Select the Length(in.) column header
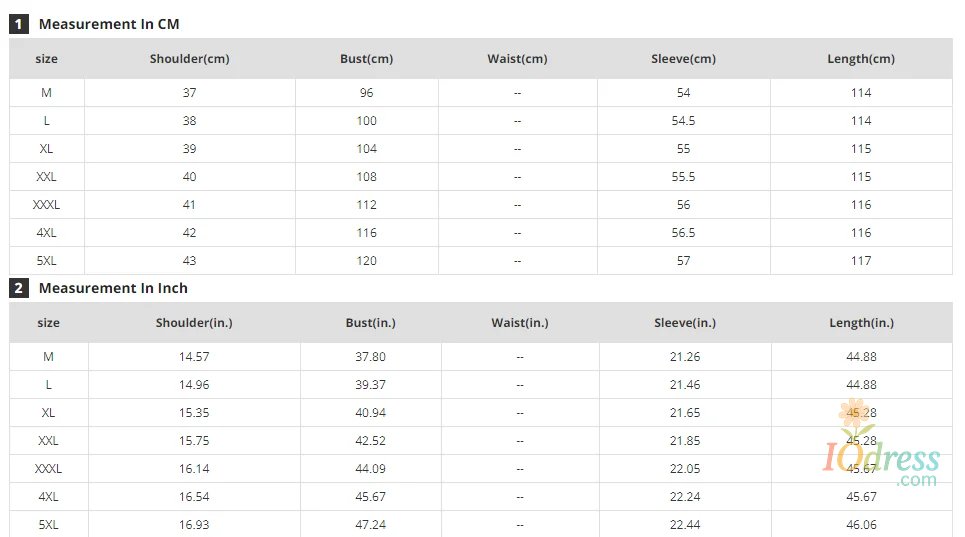The width and height of the screenshot is (965, 537). (862, 323)
